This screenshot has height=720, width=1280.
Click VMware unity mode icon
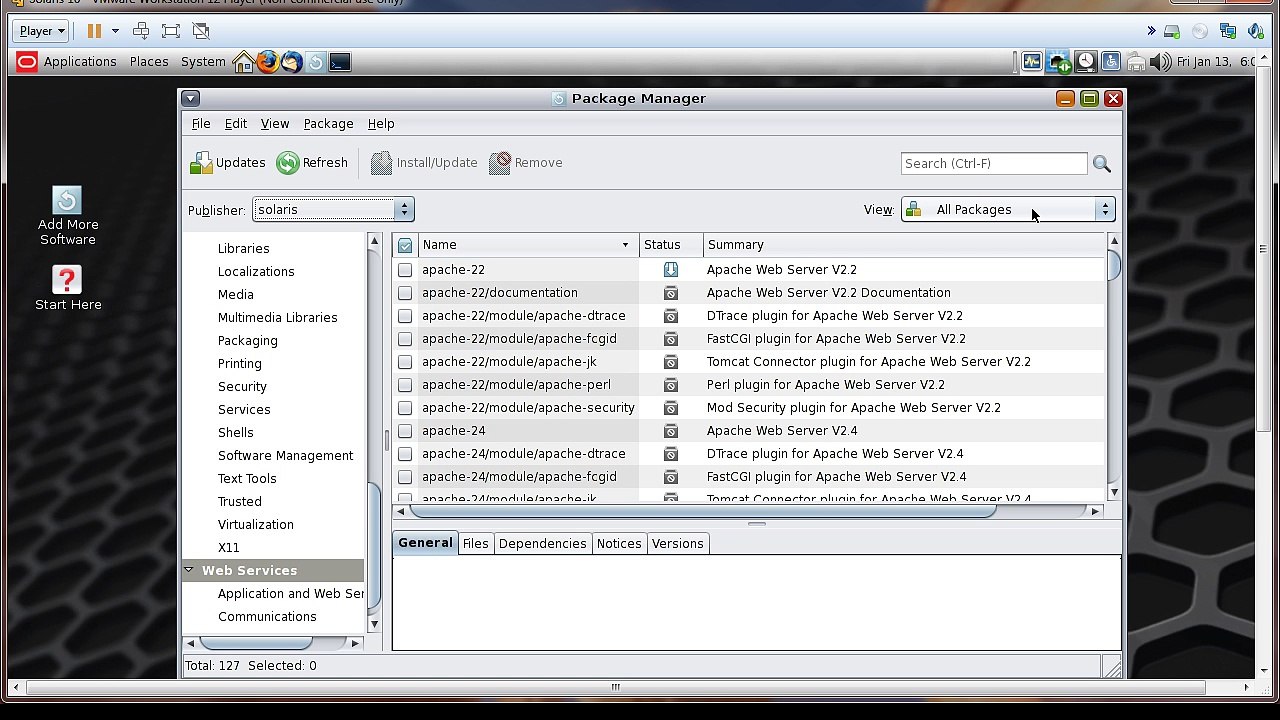tap(201, 31)
